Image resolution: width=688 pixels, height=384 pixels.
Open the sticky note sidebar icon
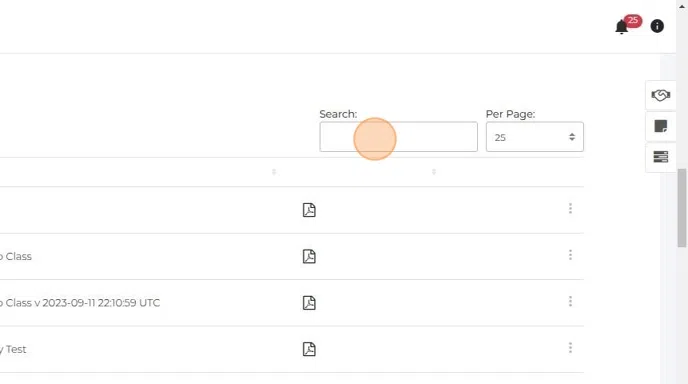tap(661, 126)
